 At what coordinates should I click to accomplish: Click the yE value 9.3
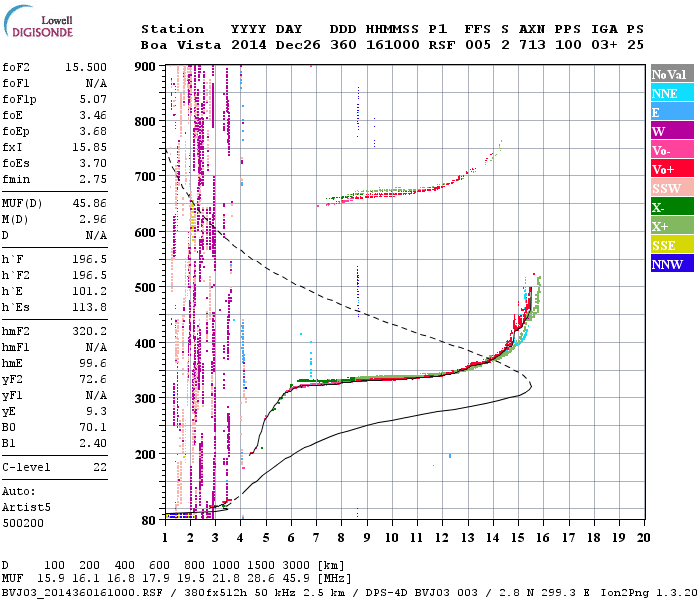click(x=96, y=412)
